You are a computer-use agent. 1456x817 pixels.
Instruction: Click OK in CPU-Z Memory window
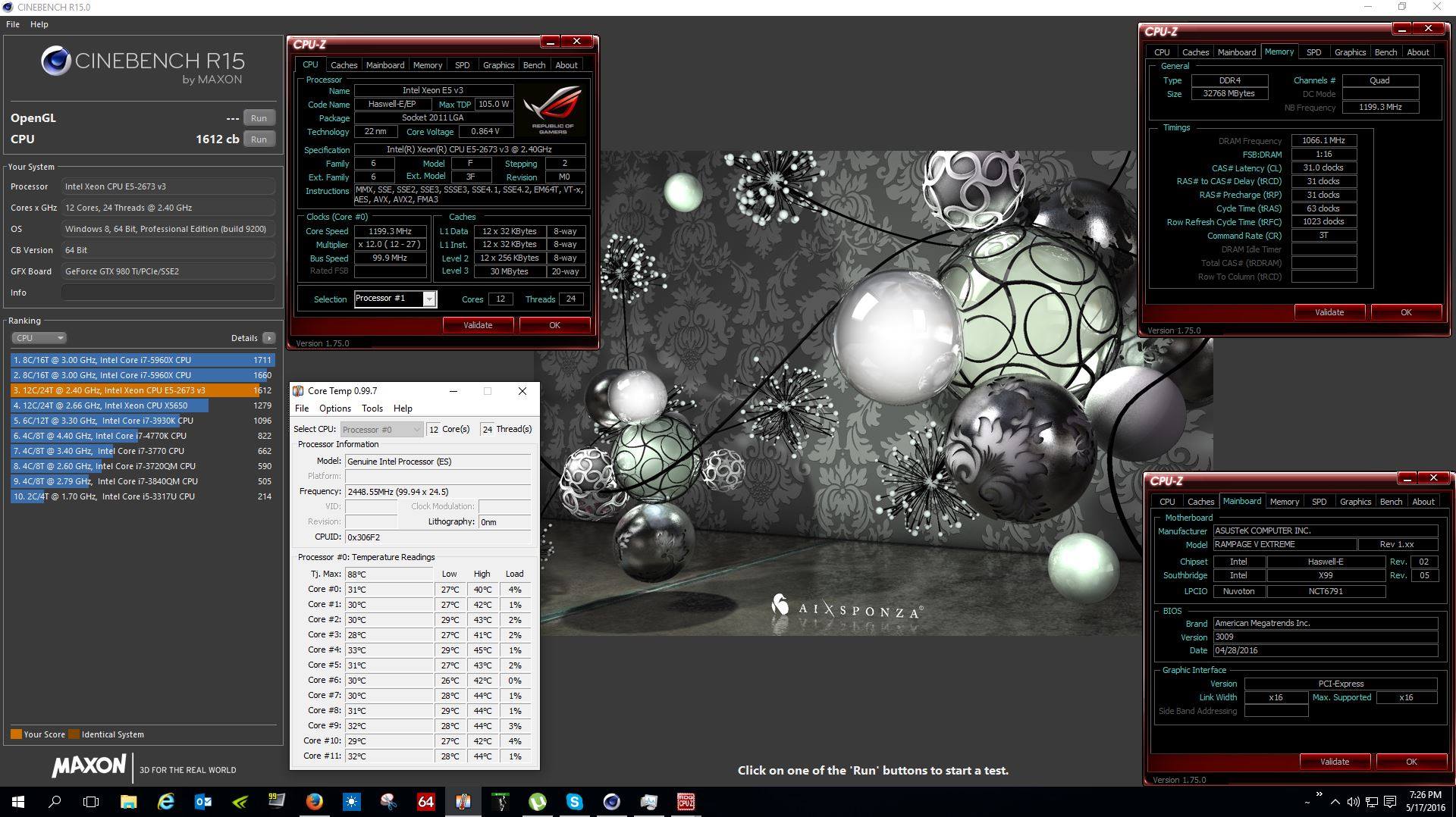(x=1406, y=312)
